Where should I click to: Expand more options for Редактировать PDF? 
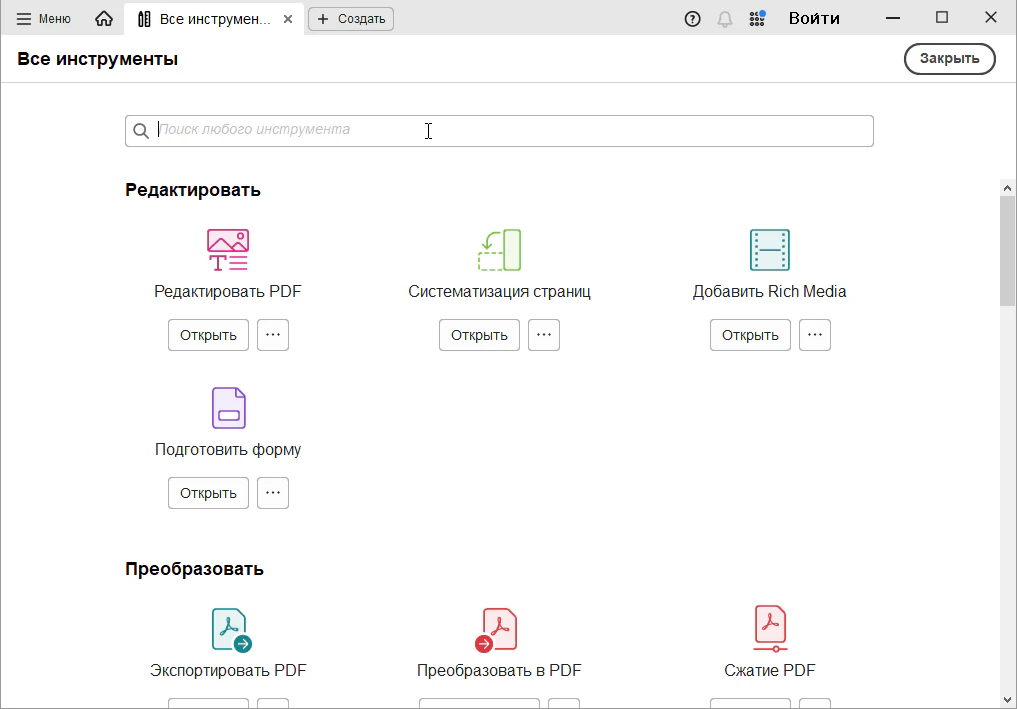click(273, 335)
